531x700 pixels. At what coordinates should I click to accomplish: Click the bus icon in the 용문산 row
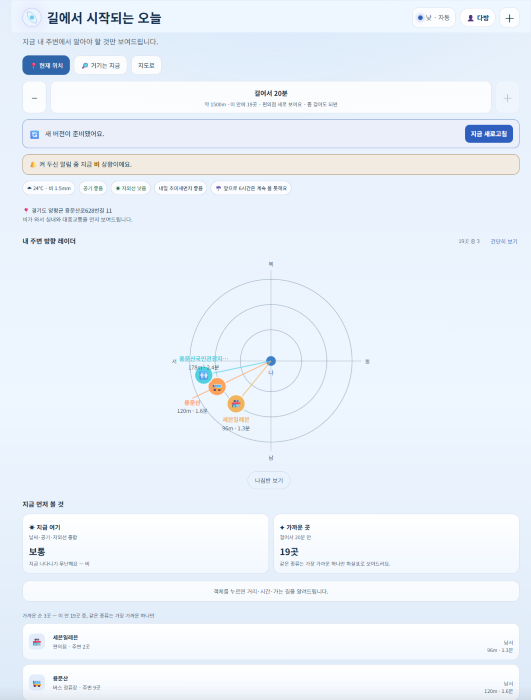pyautogui.click(x=37, y=683)
